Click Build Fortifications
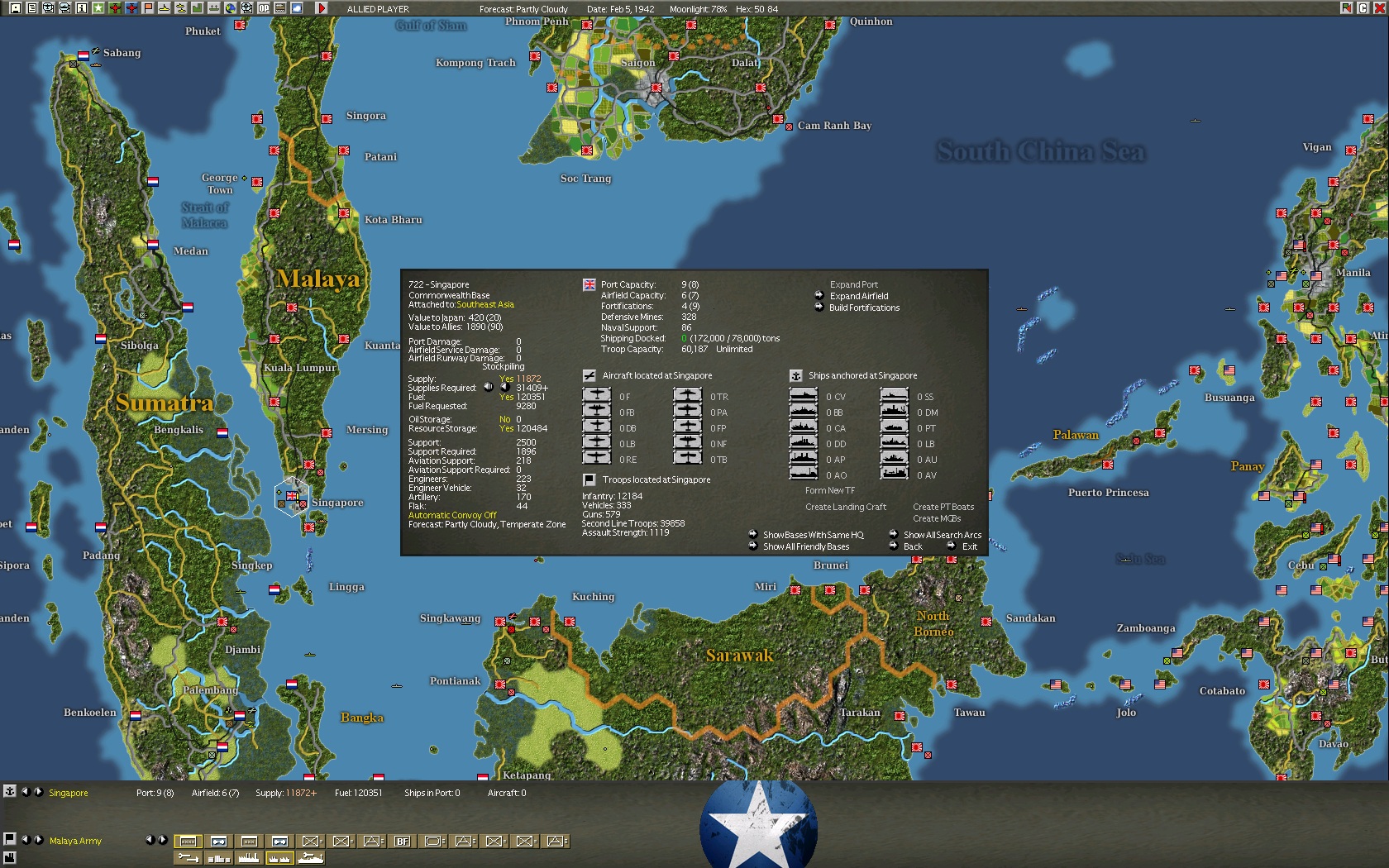Screen dimensions: 1389x868 click(864, 308)
